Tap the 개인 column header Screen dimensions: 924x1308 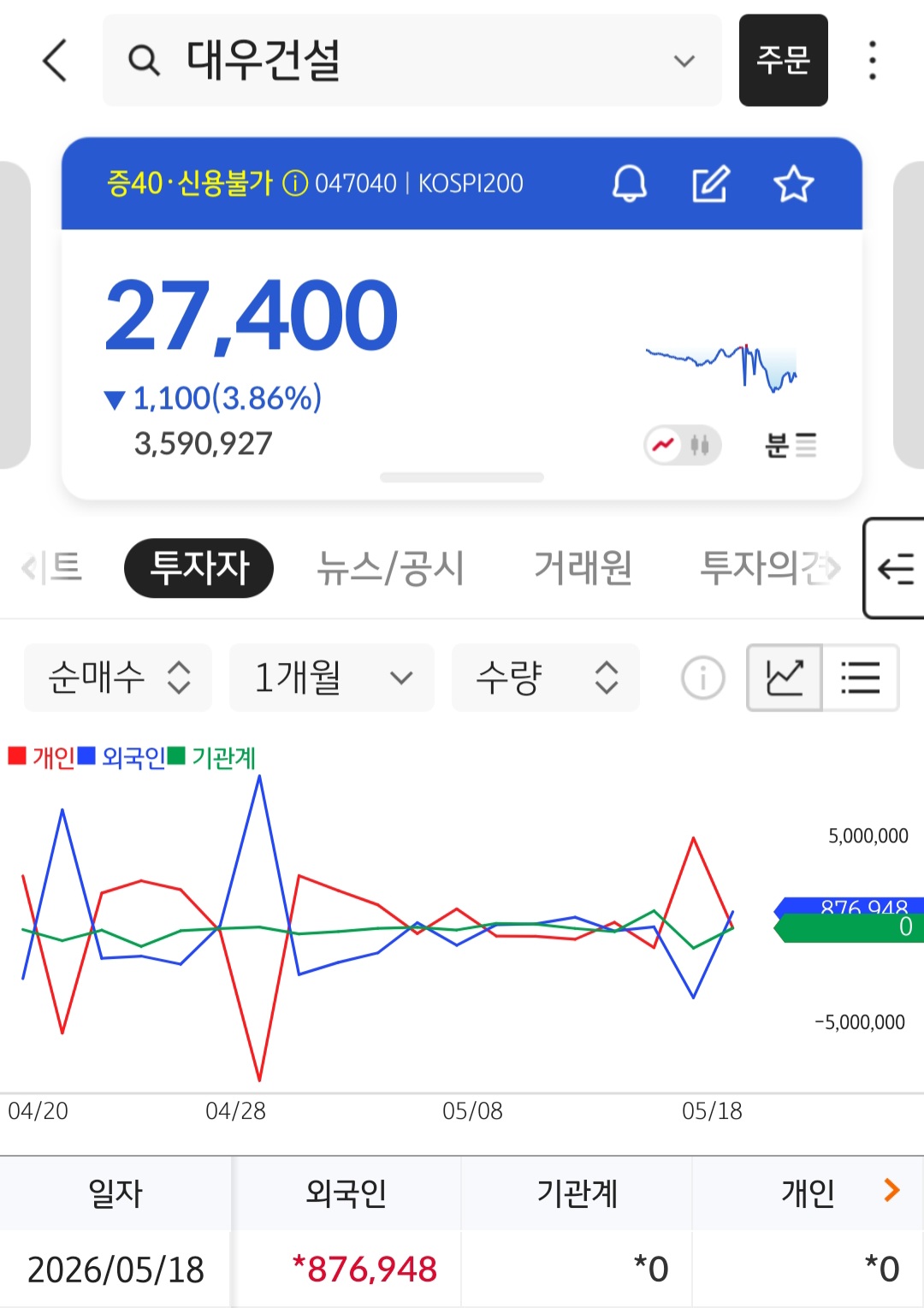click(807, 1193)
